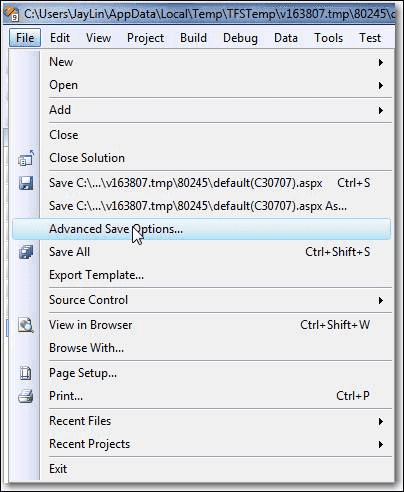Click the Save All stacked disks icon

click(x=26, y=252)
